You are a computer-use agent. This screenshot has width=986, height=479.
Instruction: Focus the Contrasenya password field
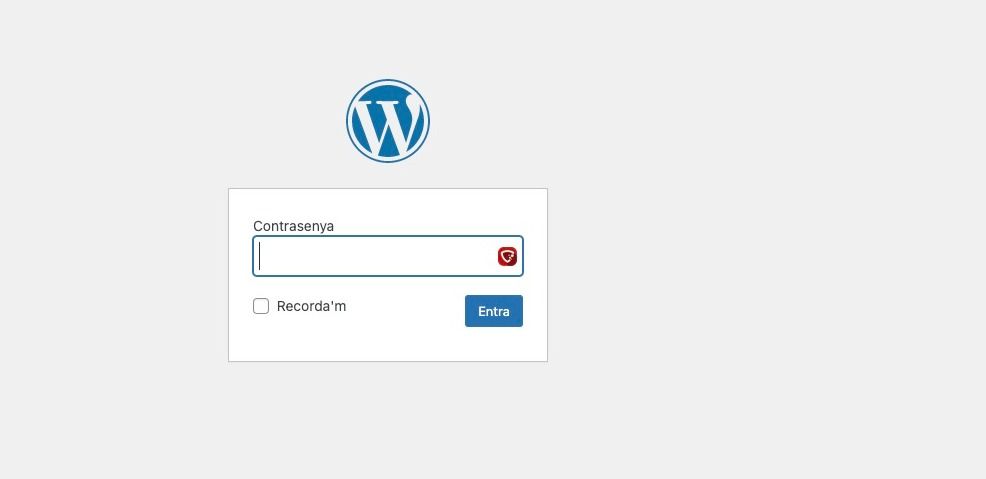click(x=388, y=256)
